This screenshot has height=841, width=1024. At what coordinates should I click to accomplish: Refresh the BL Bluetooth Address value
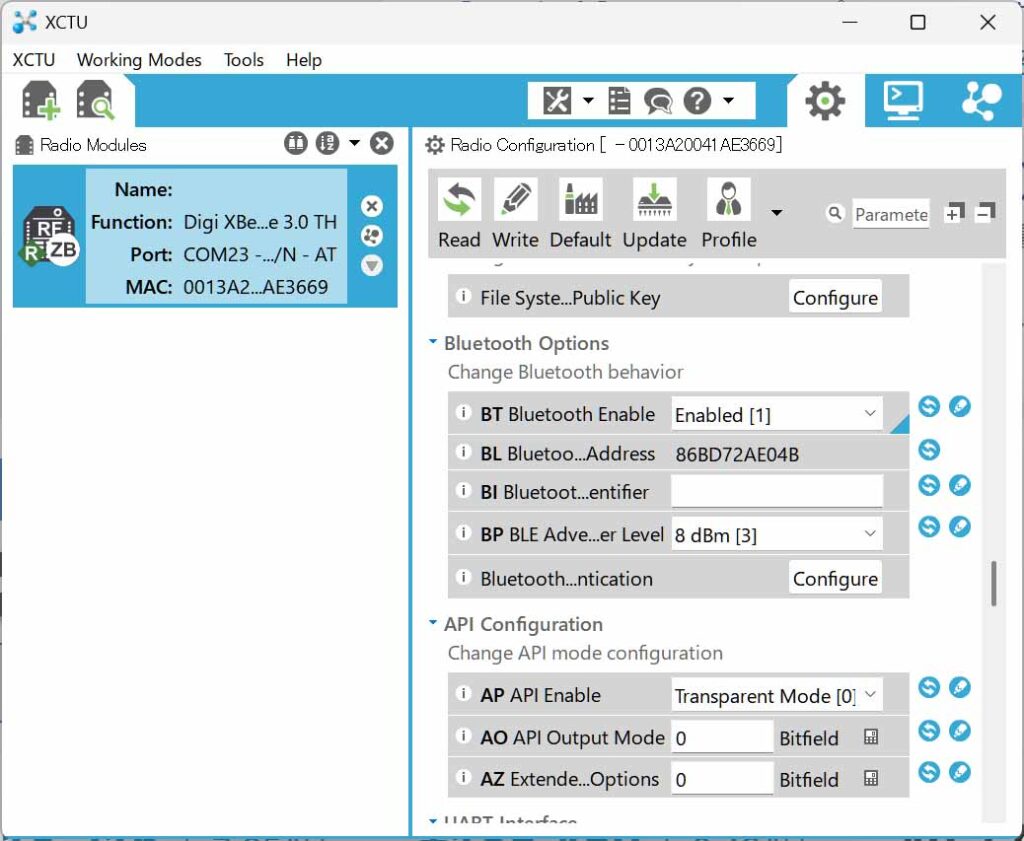coord(929,449)
